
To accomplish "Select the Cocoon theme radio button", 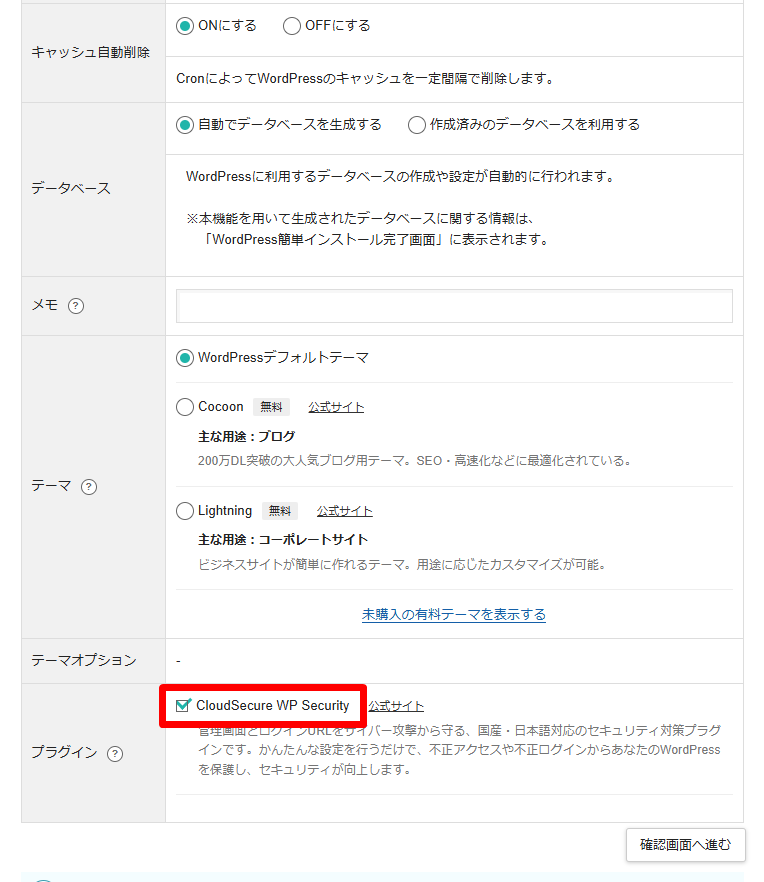I will pos(185,407).
